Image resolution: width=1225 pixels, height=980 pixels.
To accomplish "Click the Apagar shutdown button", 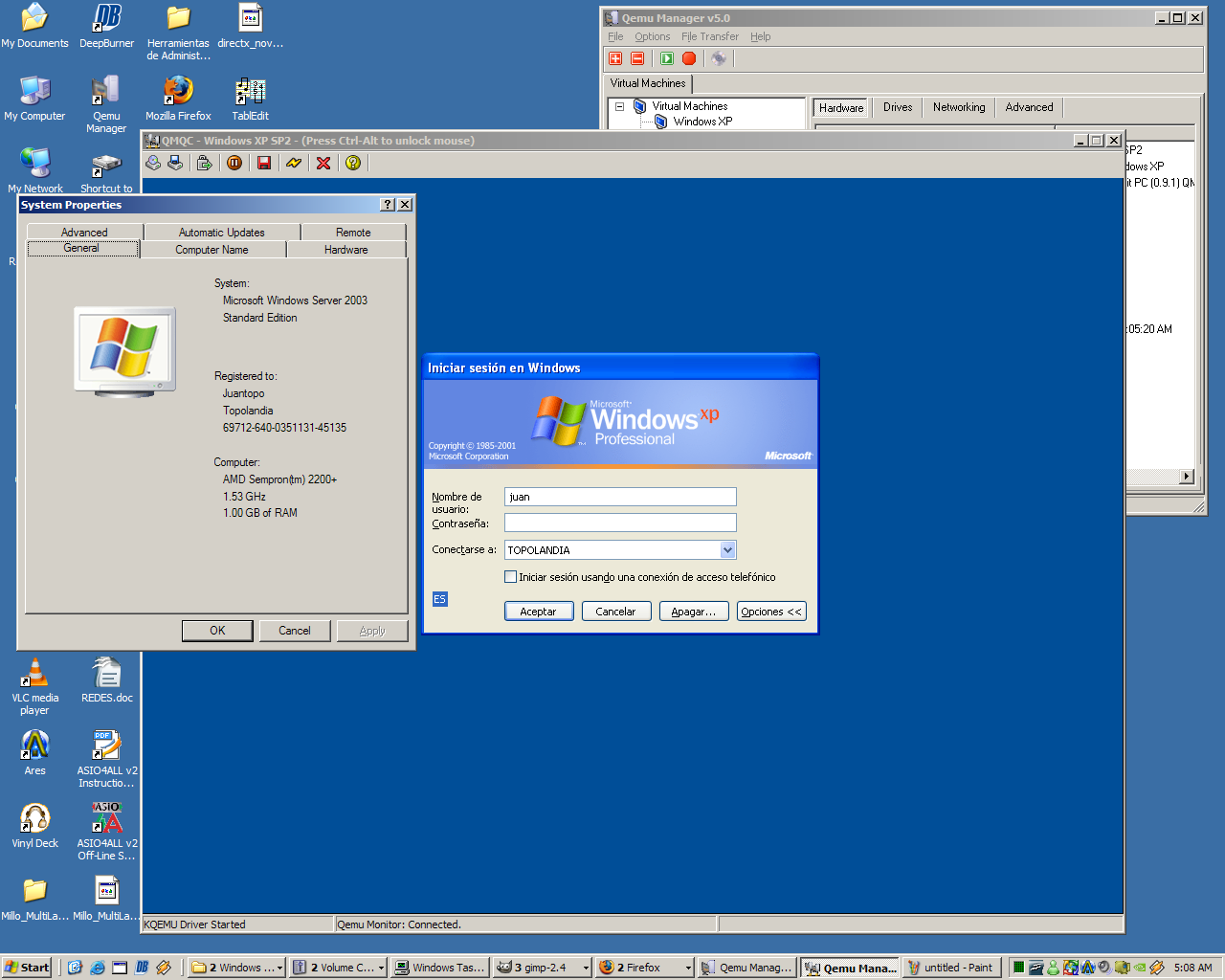I will tap(693, 612).
